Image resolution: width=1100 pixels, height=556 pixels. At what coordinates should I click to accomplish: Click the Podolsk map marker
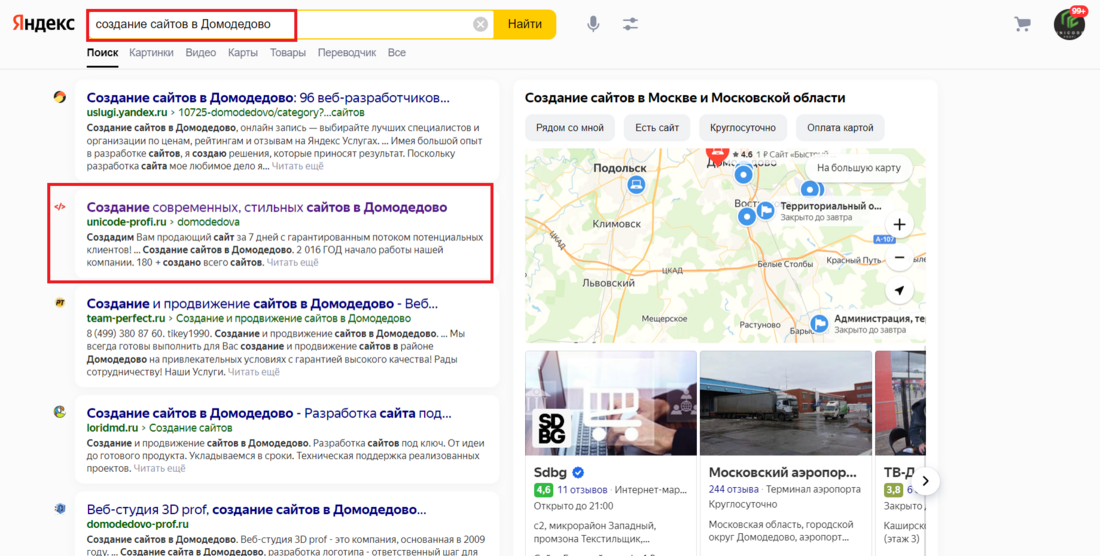pos(636,184)
